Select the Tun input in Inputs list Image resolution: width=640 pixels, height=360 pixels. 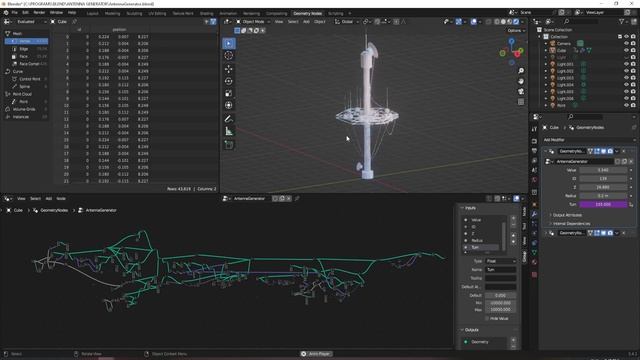coord(481,247)
